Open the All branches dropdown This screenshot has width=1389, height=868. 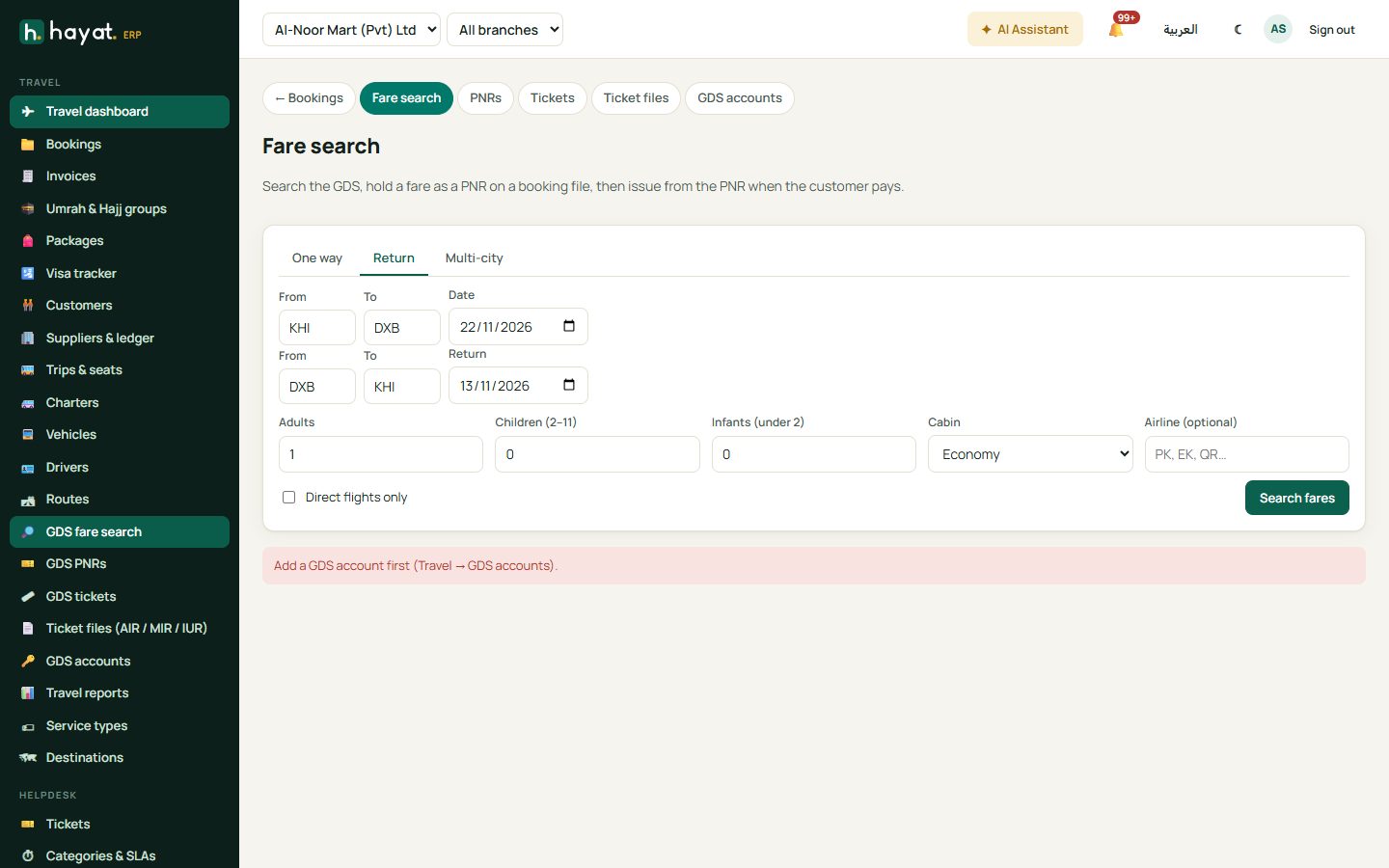(x=504, y=30)
